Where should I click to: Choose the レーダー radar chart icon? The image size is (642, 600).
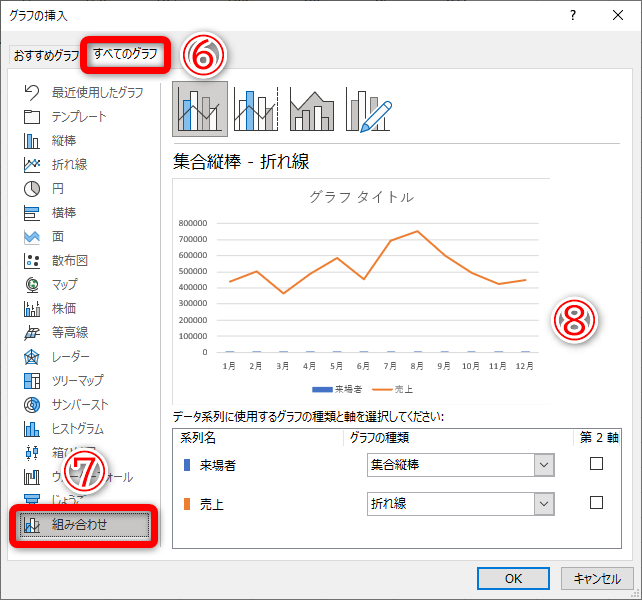point(32,357)
